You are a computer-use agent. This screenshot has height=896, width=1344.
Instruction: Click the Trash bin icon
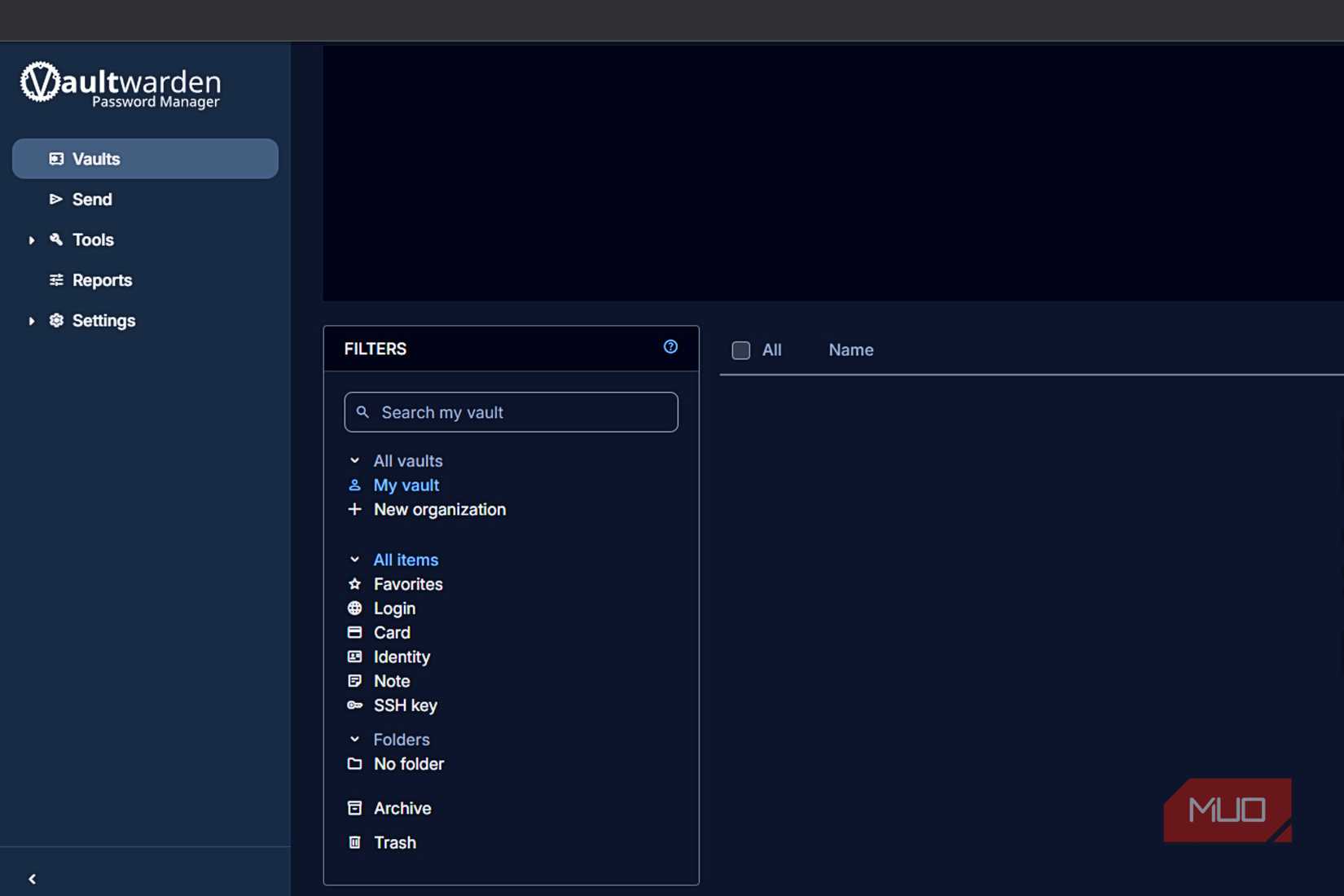coord(354,842)
